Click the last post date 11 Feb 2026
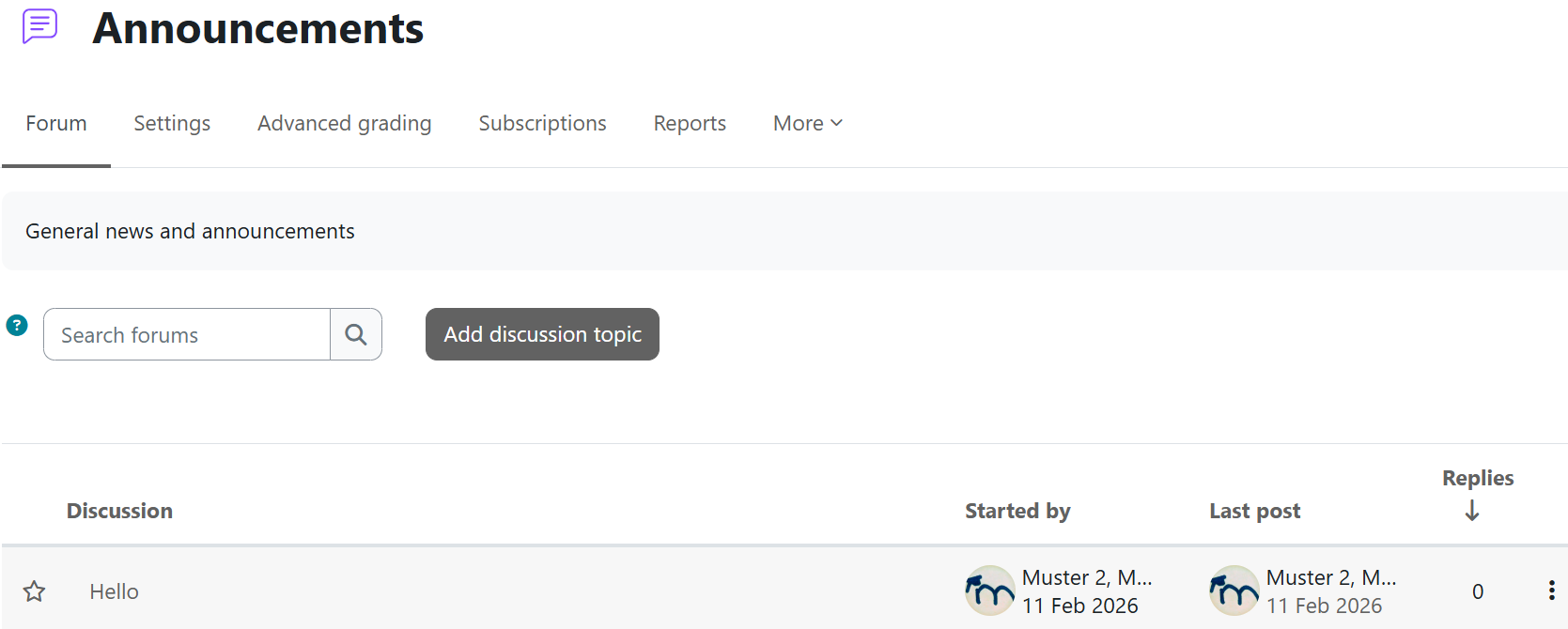The image size is (1568, 629). click(1324, 606)
